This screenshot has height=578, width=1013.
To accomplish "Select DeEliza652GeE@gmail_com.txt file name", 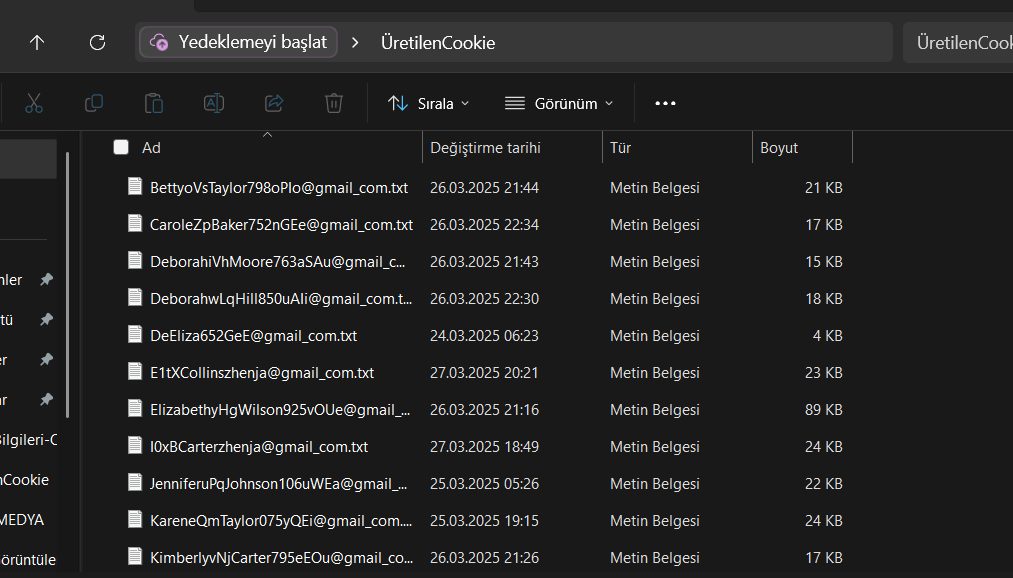I will (253, 336).
